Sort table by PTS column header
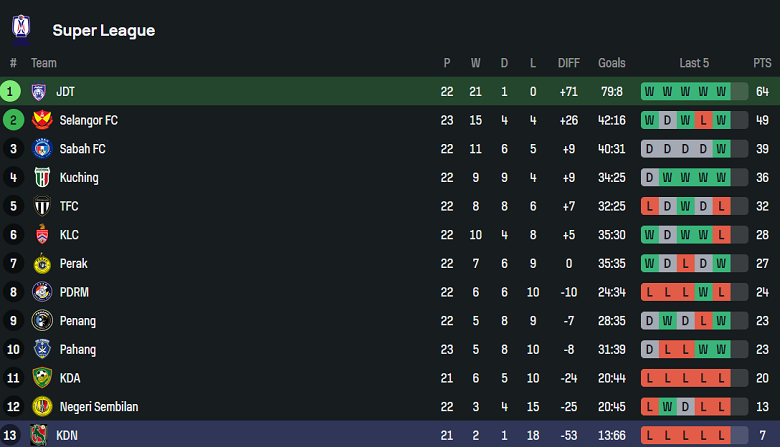The width and height of the screenshot is (780, 447). click(762, 63)
